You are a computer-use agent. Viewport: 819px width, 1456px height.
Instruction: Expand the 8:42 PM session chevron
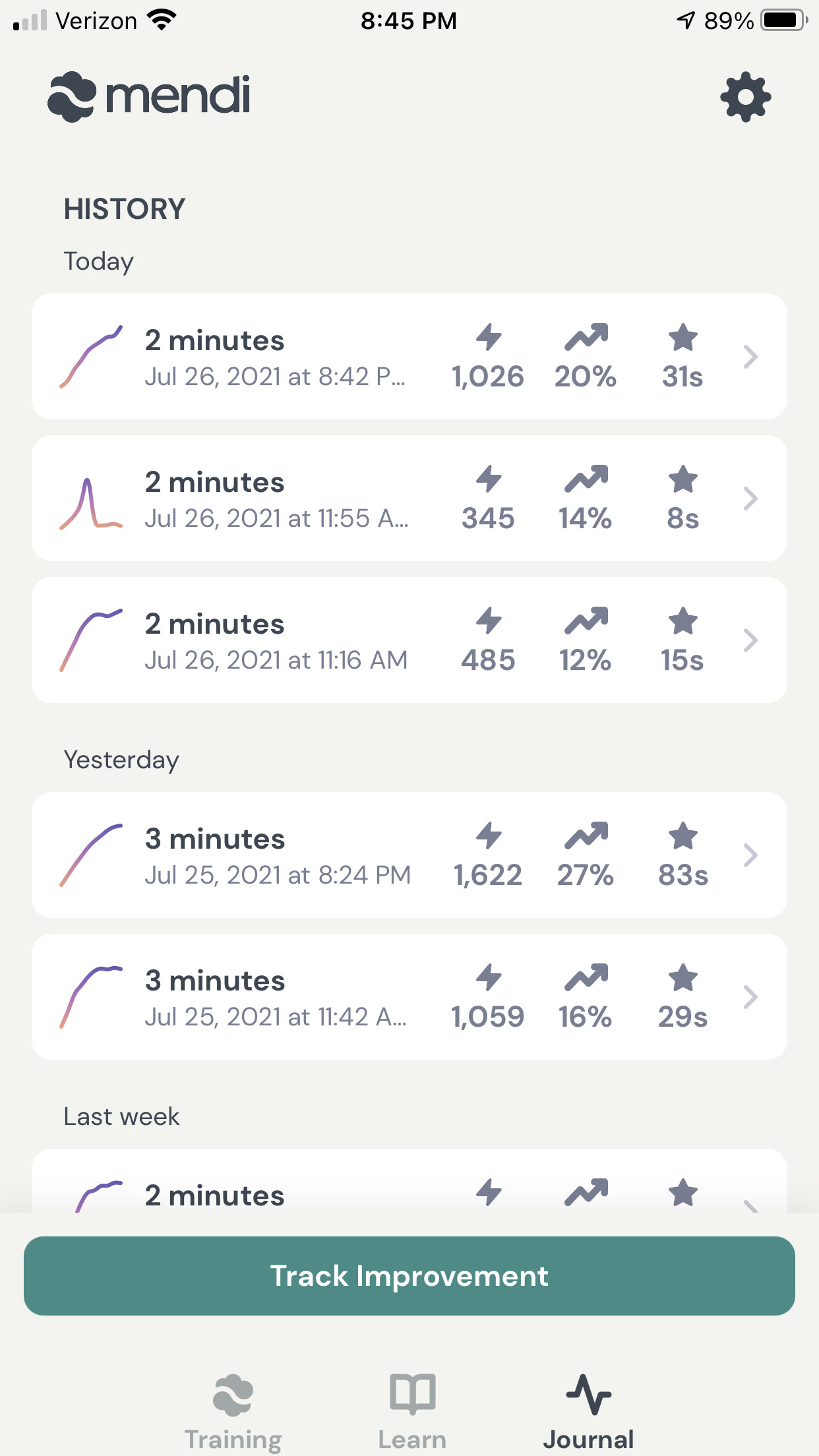pos(750,357)
